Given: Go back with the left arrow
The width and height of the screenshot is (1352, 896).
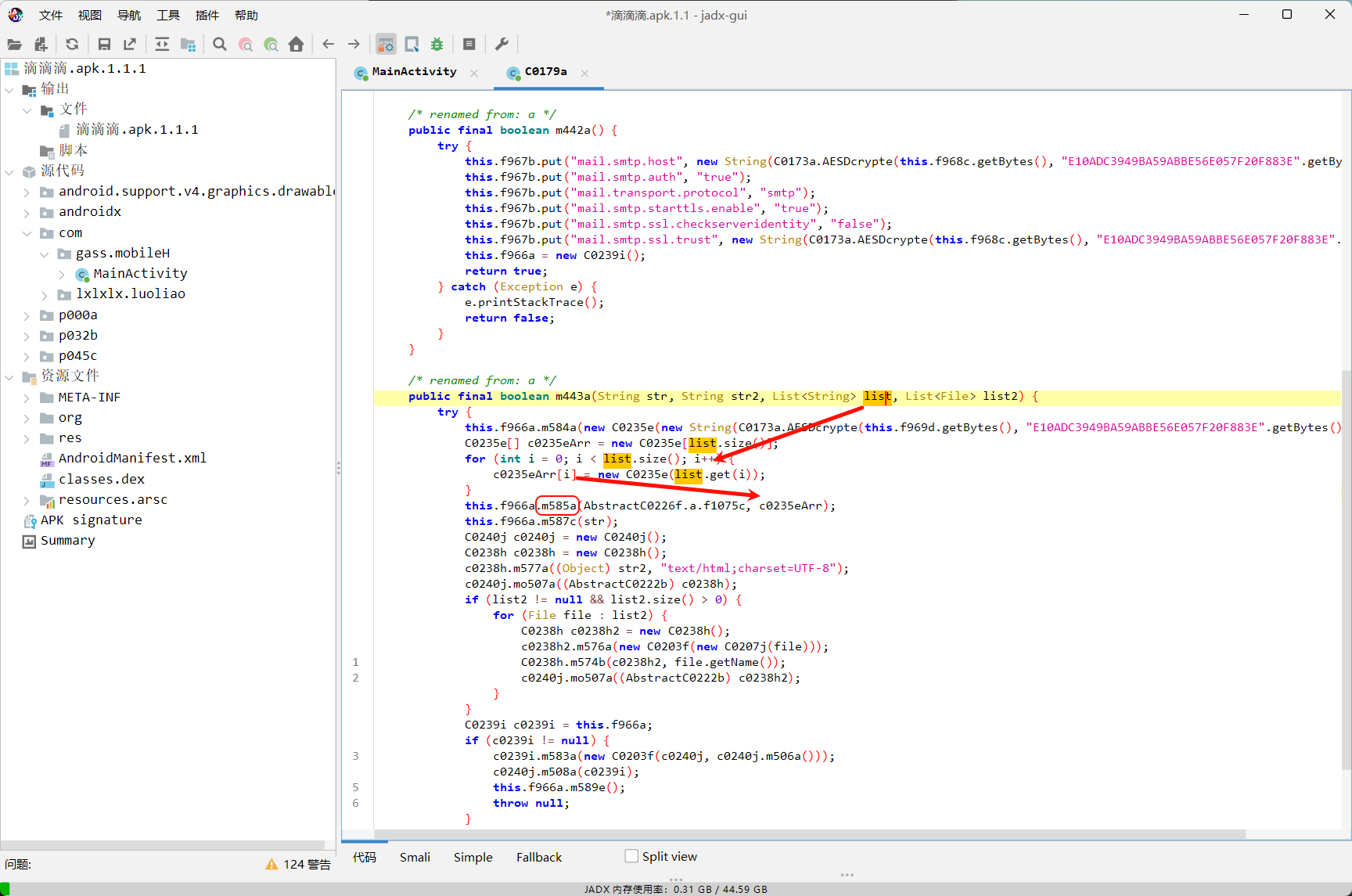Looking at the screenshot, I should [x=329, y=45].
